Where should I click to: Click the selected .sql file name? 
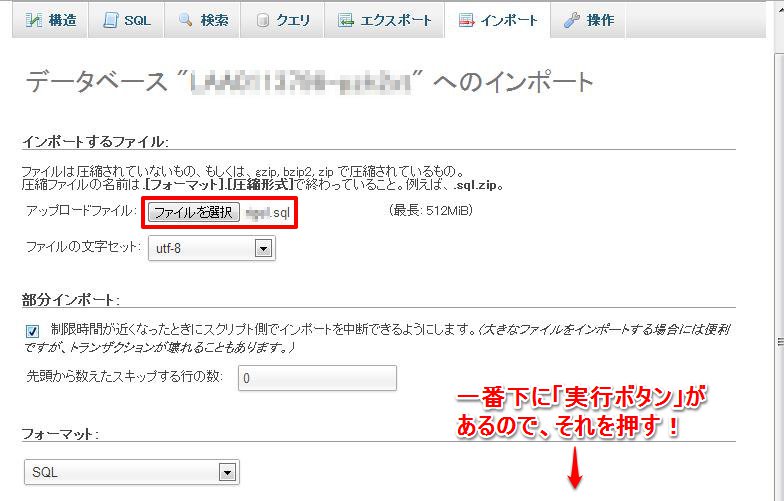268,212
